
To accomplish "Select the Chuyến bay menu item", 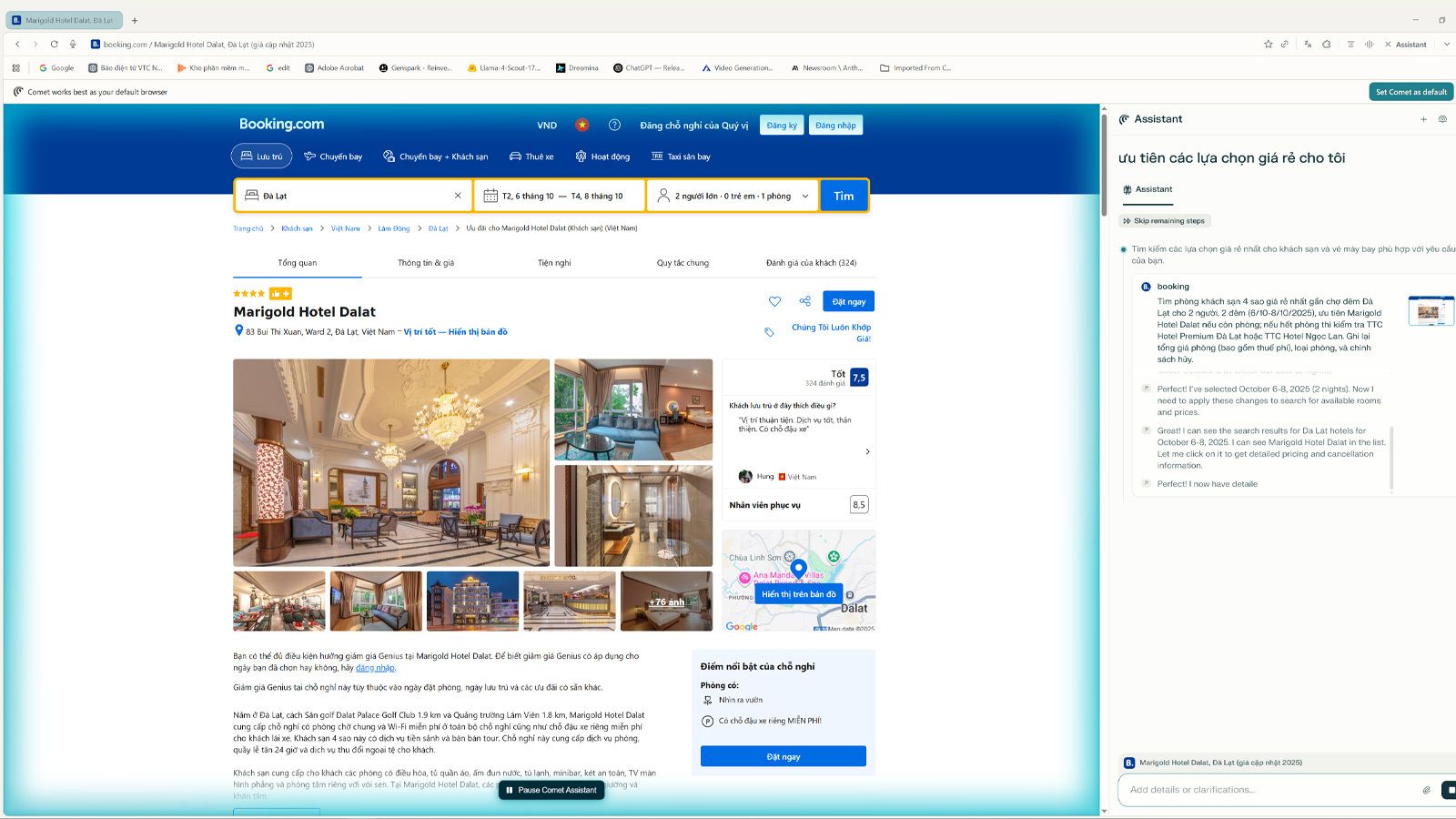I will 333,157.
